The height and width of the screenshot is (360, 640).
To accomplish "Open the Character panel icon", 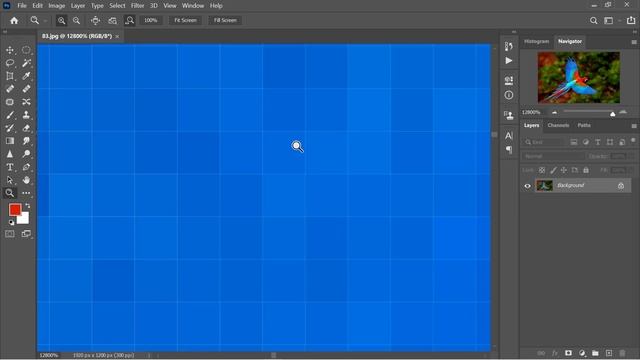I will [509, 136].
